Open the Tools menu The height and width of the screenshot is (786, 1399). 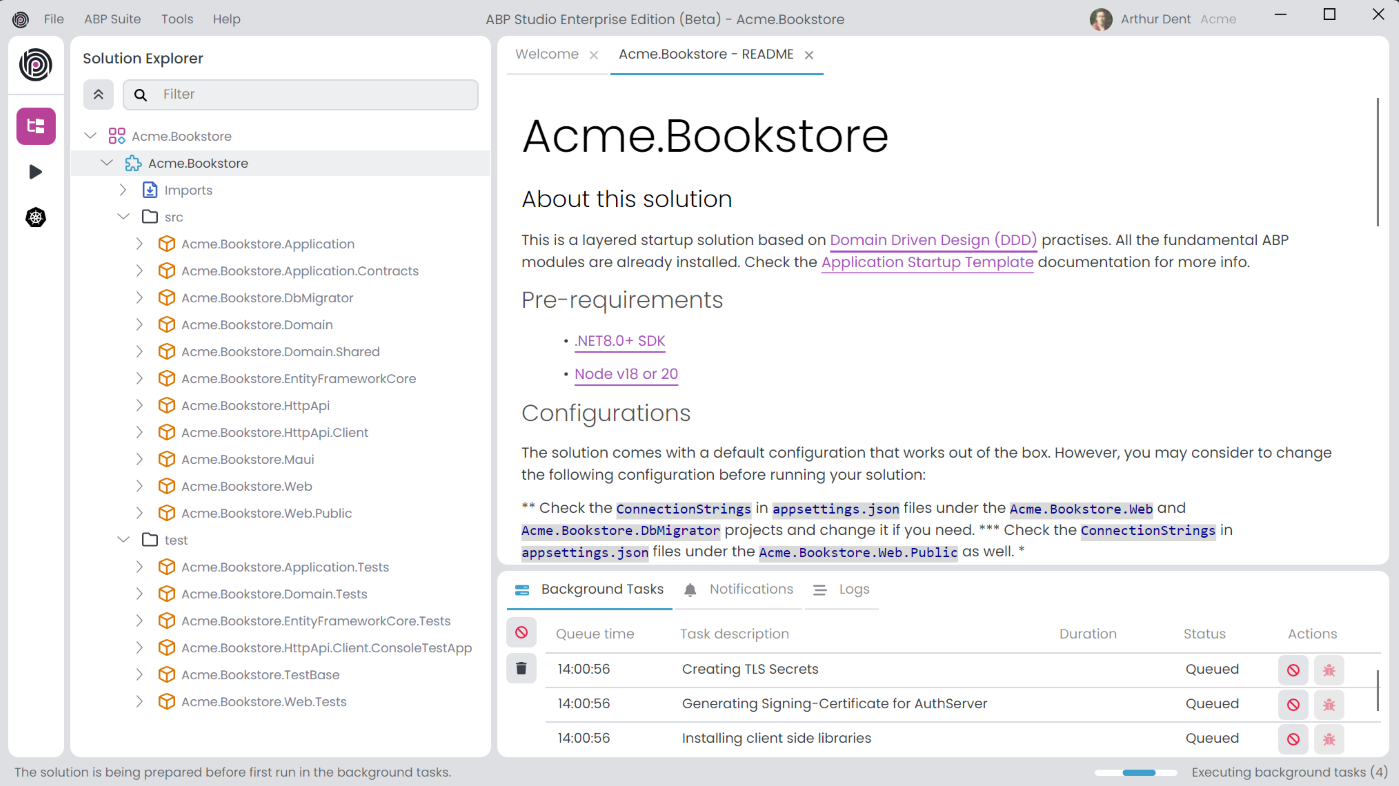[x=177, y=19]
